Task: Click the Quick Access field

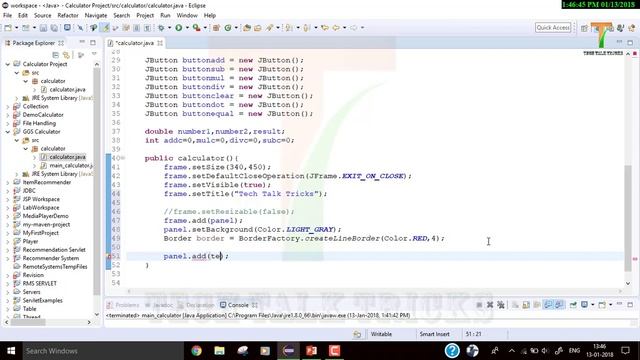Action: click(x=553, y=27)
